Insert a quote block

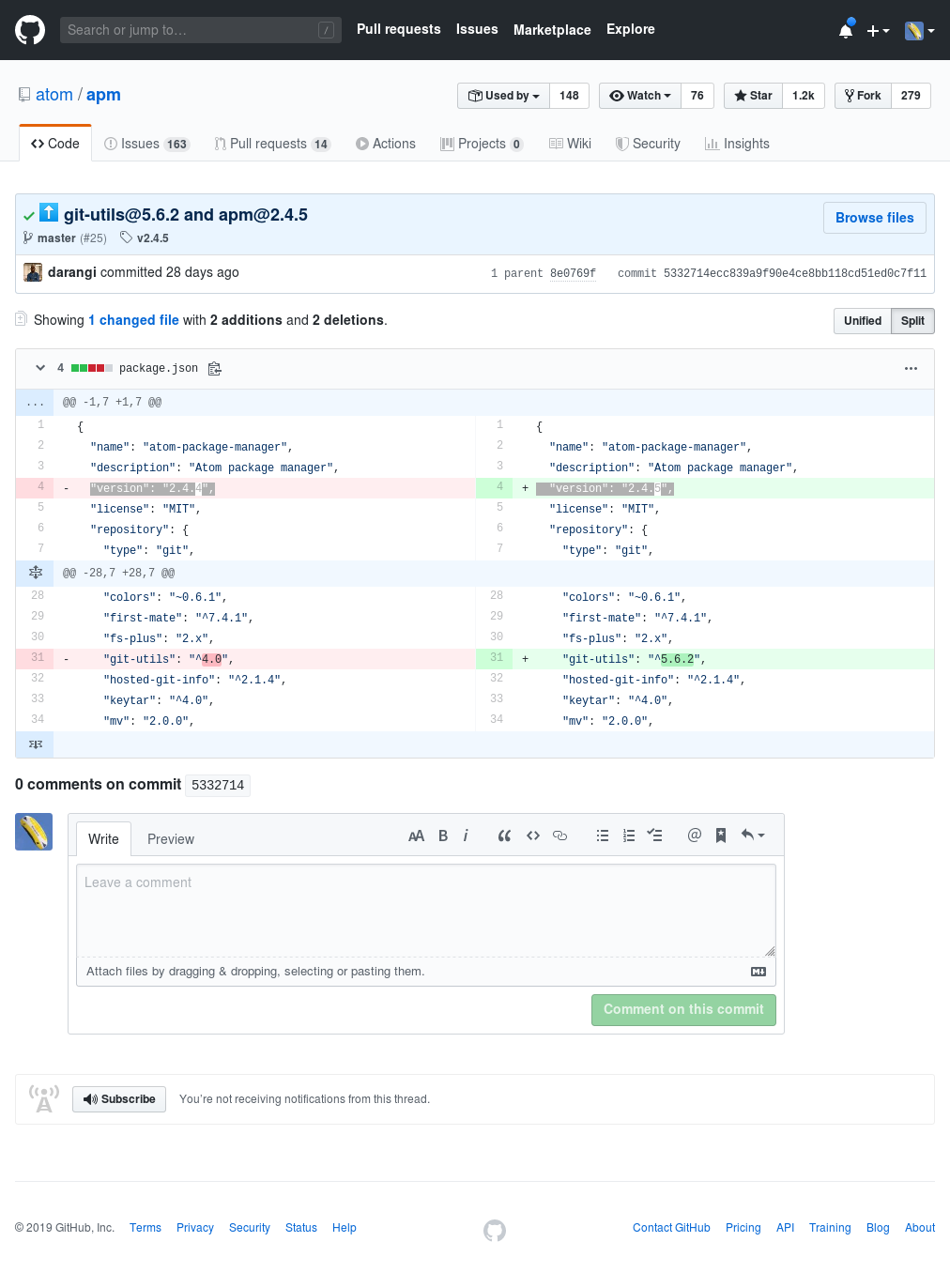pyautogui.click(x=504, y=836)
